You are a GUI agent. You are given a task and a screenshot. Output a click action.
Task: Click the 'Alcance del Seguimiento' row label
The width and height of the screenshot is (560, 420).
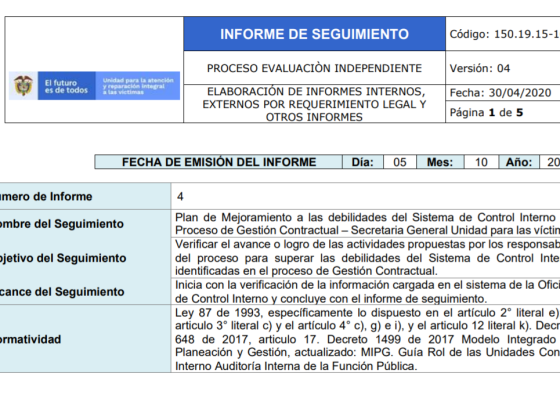point(62,292)
